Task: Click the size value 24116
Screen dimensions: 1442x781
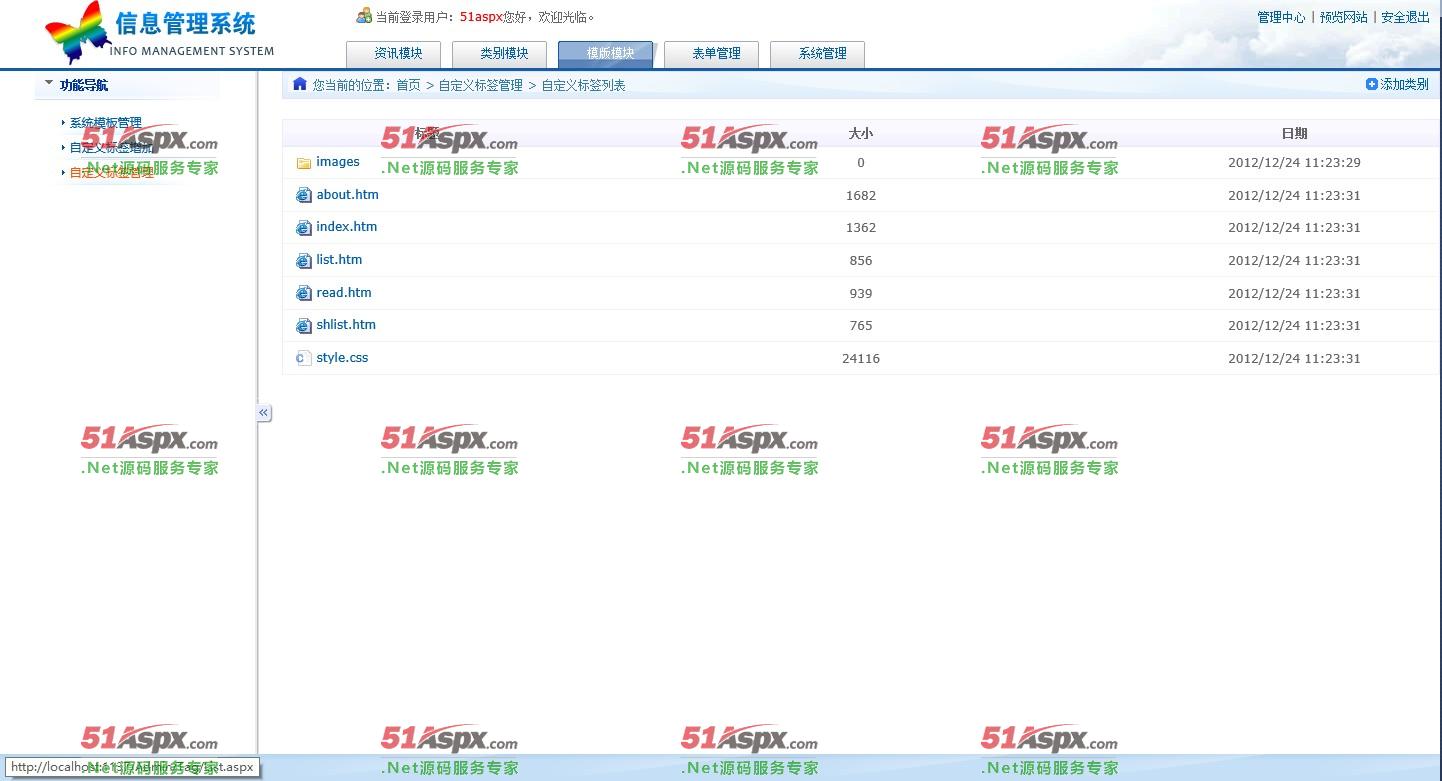Action: coord(861,358)
